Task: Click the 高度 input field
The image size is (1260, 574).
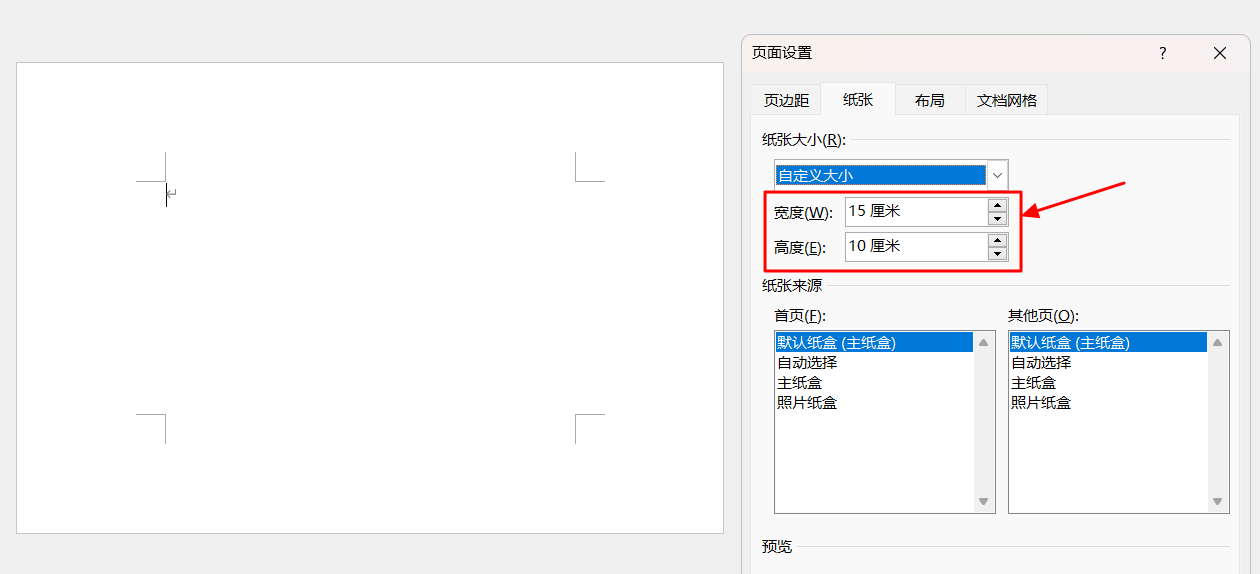Action: [x=916, y=246]
